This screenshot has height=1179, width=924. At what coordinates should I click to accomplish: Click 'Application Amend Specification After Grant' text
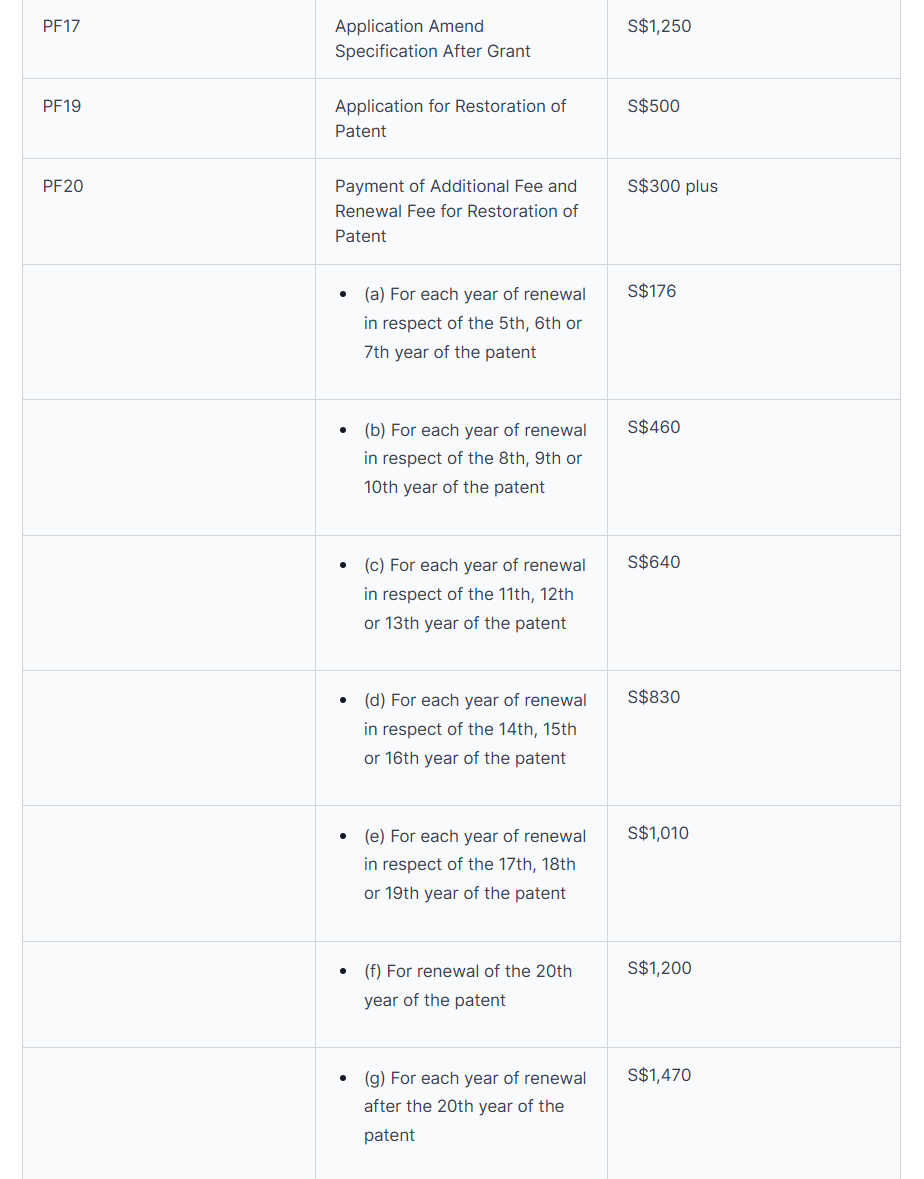pyautogui.click(x=432, y=39)
